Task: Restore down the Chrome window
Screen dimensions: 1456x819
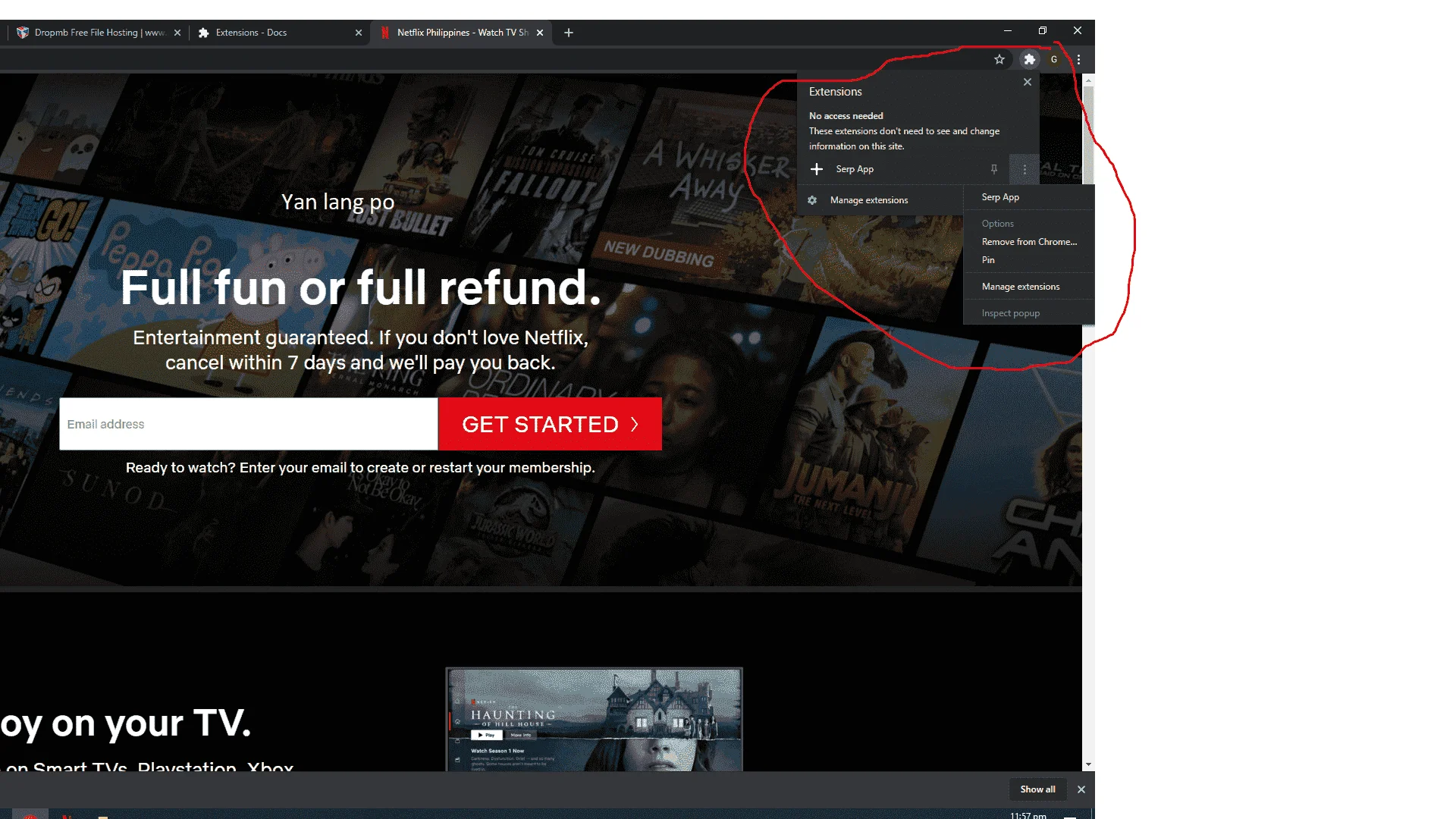Action: tap(1043, 31)
